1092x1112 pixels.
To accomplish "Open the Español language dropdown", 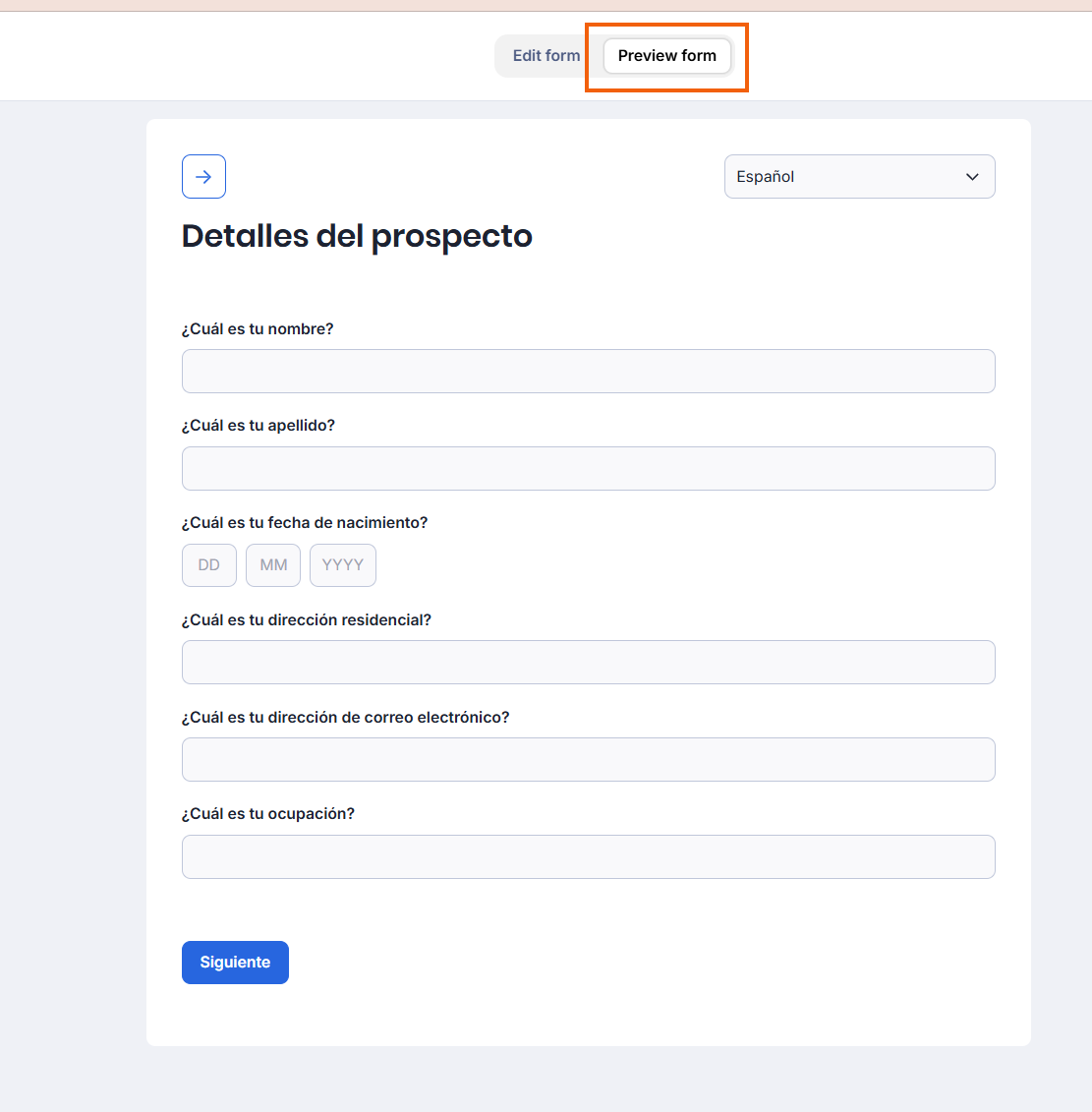I will (x=858, y=177).
